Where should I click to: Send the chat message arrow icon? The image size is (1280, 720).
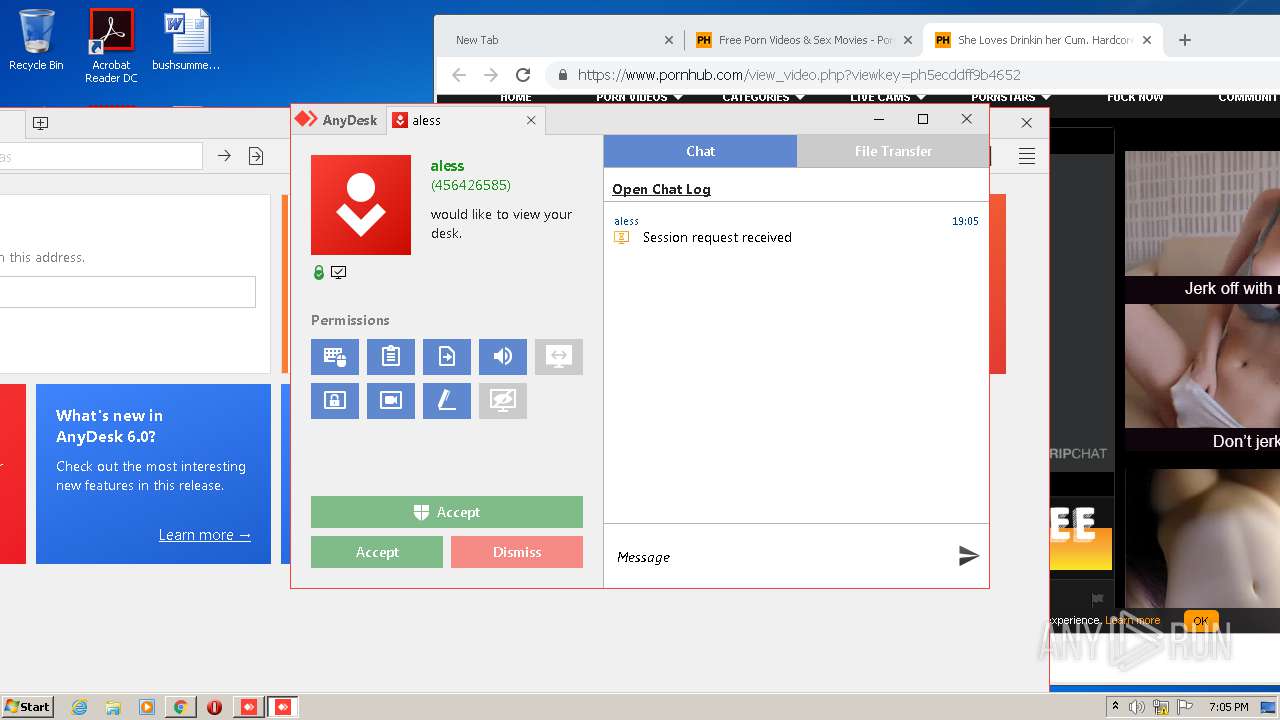coord(968,556)
